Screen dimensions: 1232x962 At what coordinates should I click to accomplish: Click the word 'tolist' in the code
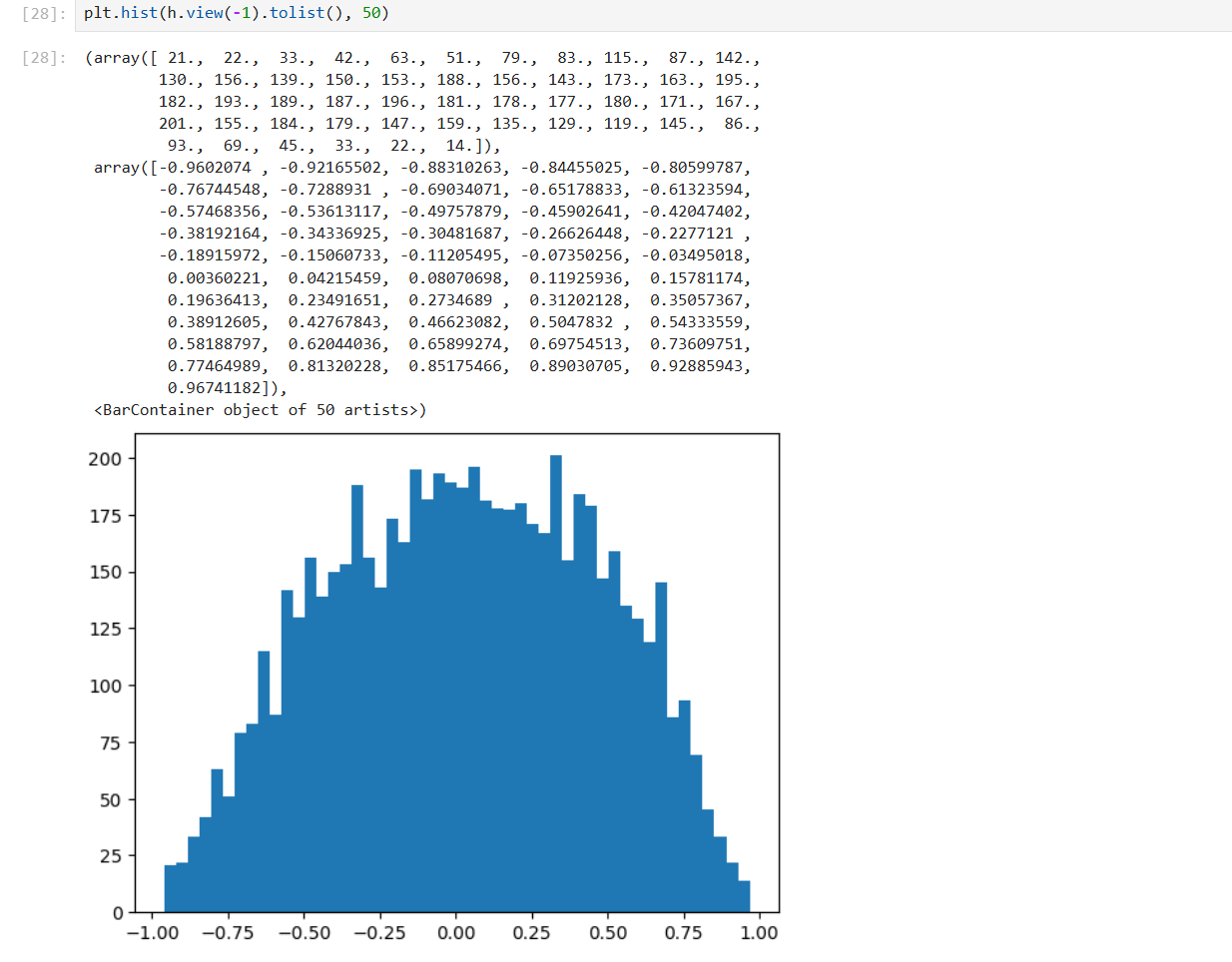(x=297, y=14)
